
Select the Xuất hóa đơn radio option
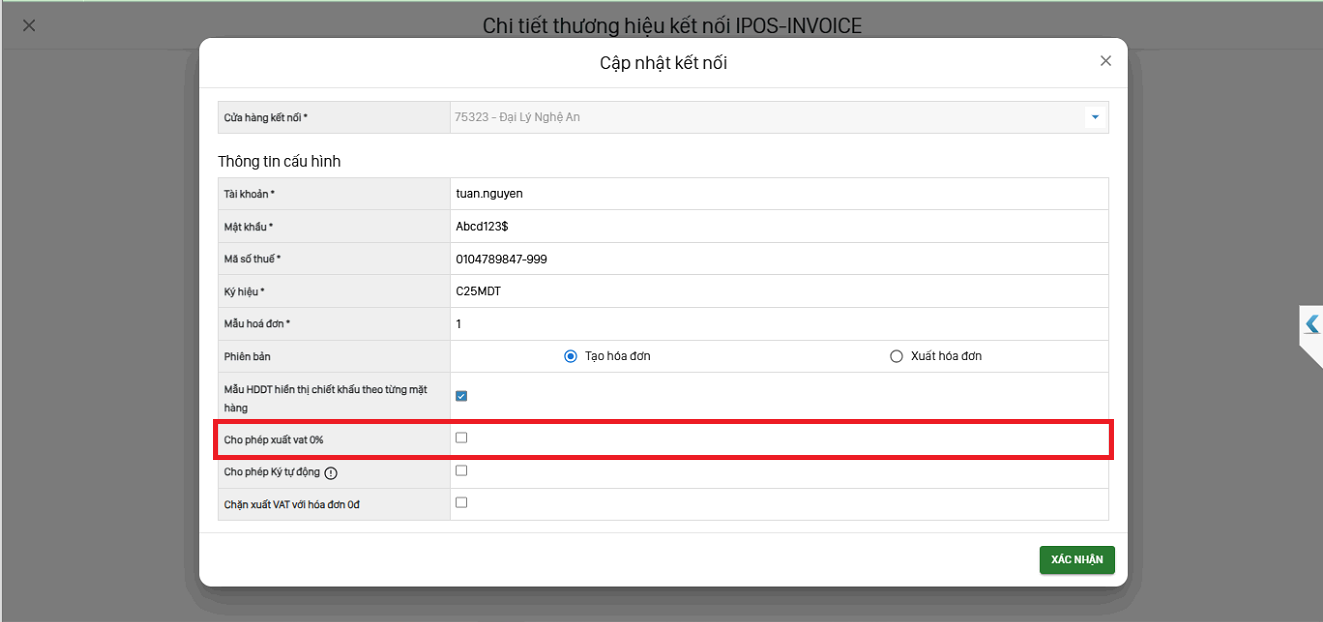[x=896, y=356]
